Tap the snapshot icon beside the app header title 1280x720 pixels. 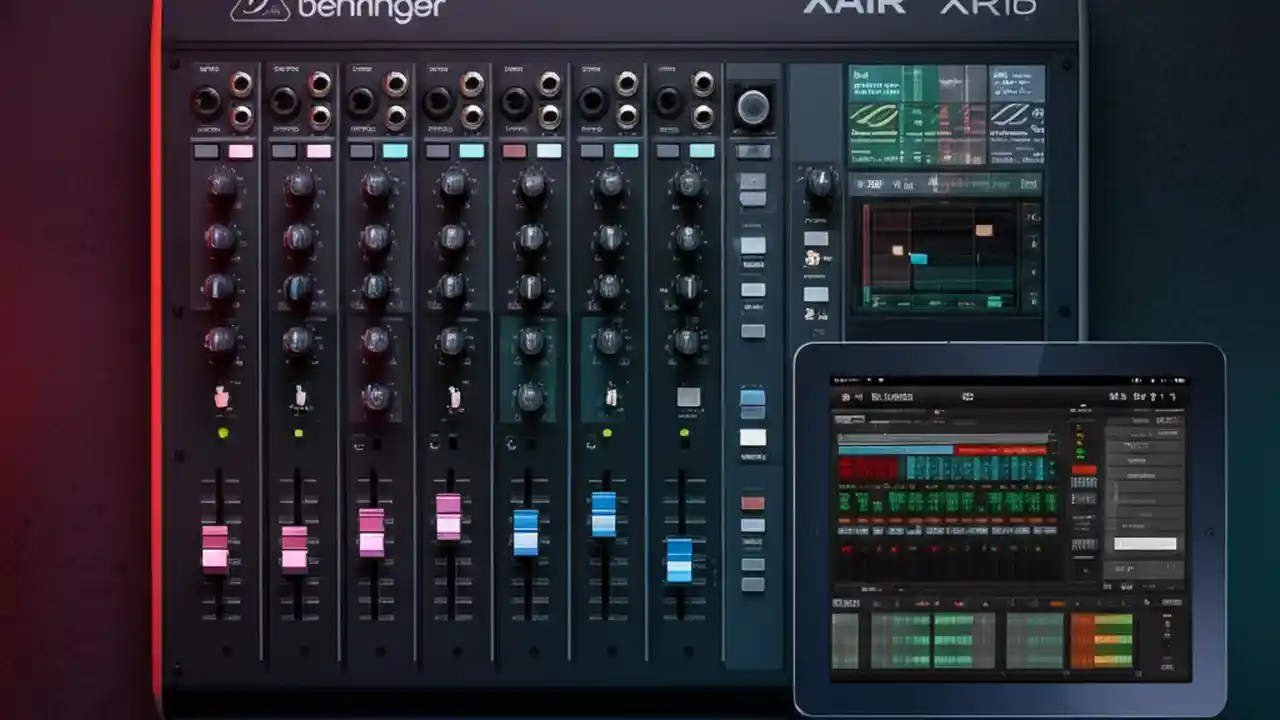point(856,397)
